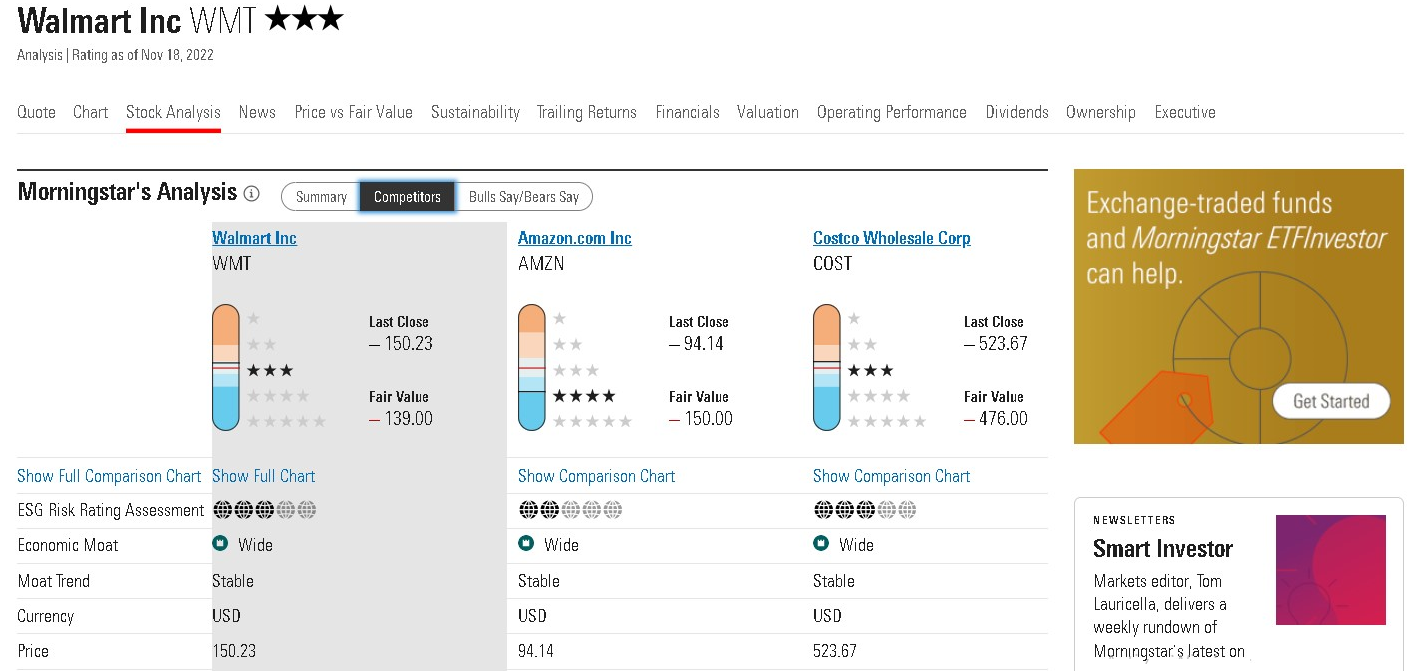Image resolution: width=1412 pixels, height=671 pixels.
Task: Open the Amazon.com Inc link
Action: click(574, 238)
